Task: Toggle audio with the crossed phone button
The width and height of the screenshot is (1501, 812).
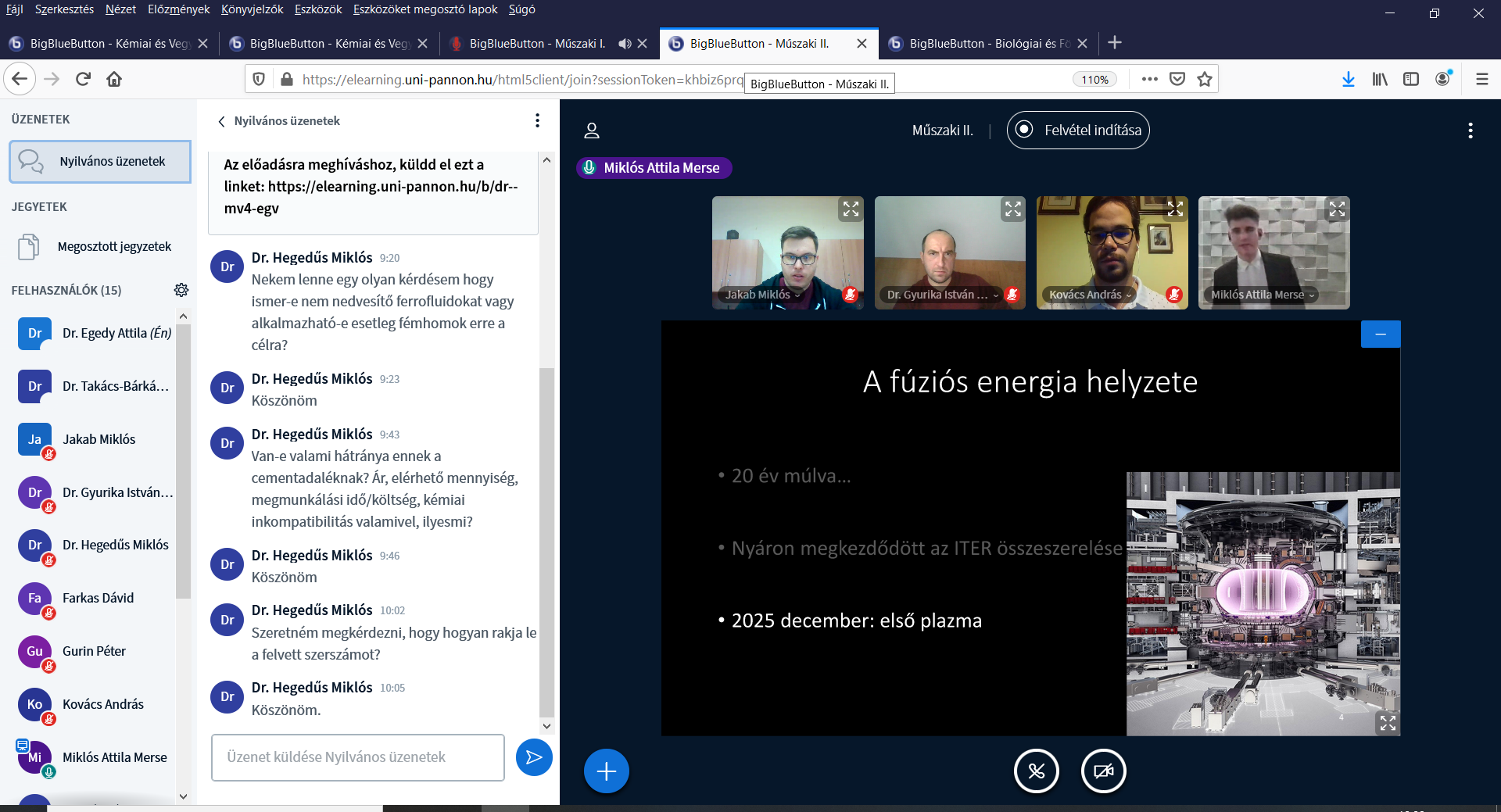Action: pyautogui.click(x=1036, y=771)
